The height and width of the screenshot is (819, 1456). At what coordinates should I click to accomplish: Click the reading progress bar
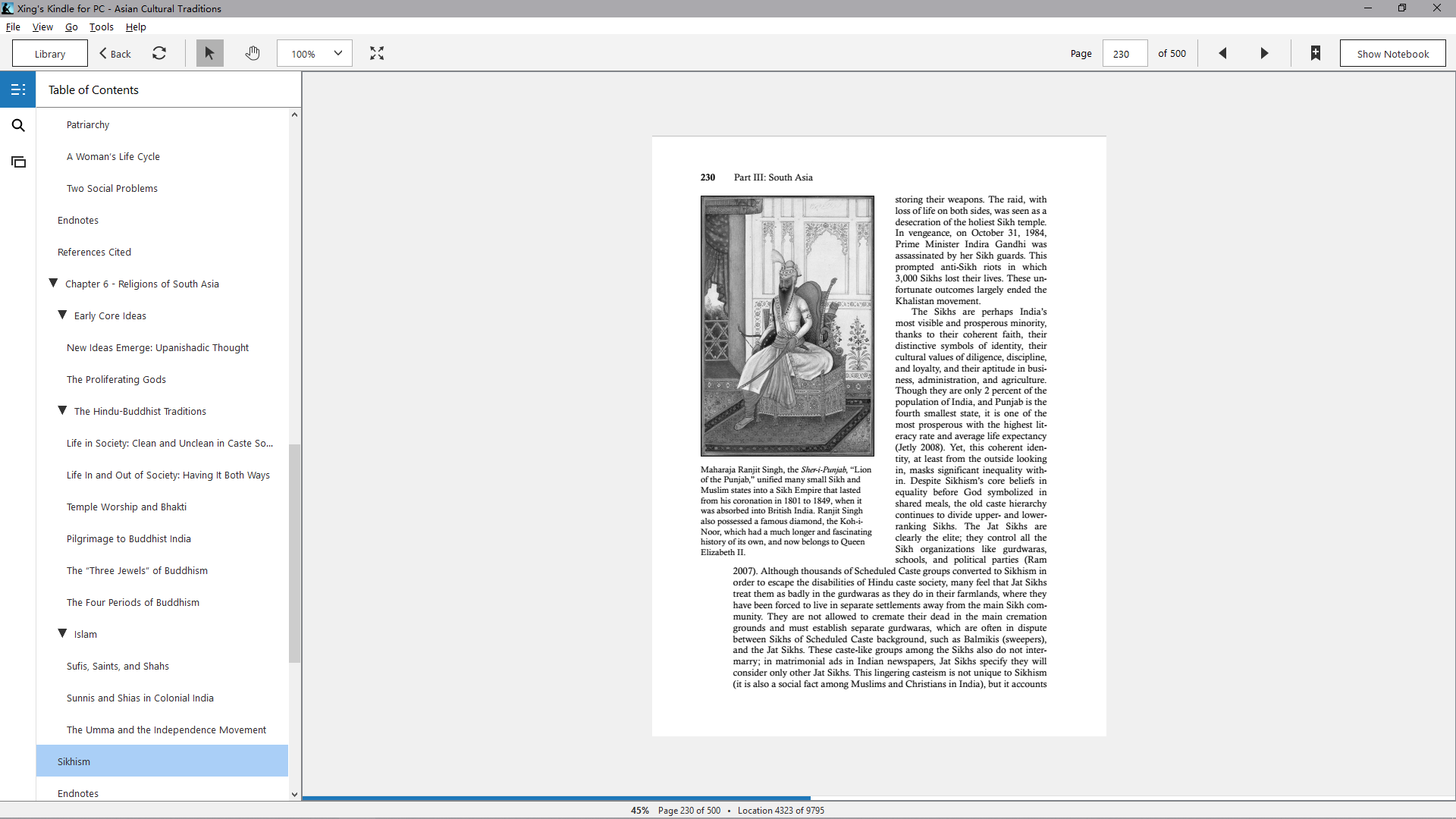pyautogui.click(x=878, y=798)
